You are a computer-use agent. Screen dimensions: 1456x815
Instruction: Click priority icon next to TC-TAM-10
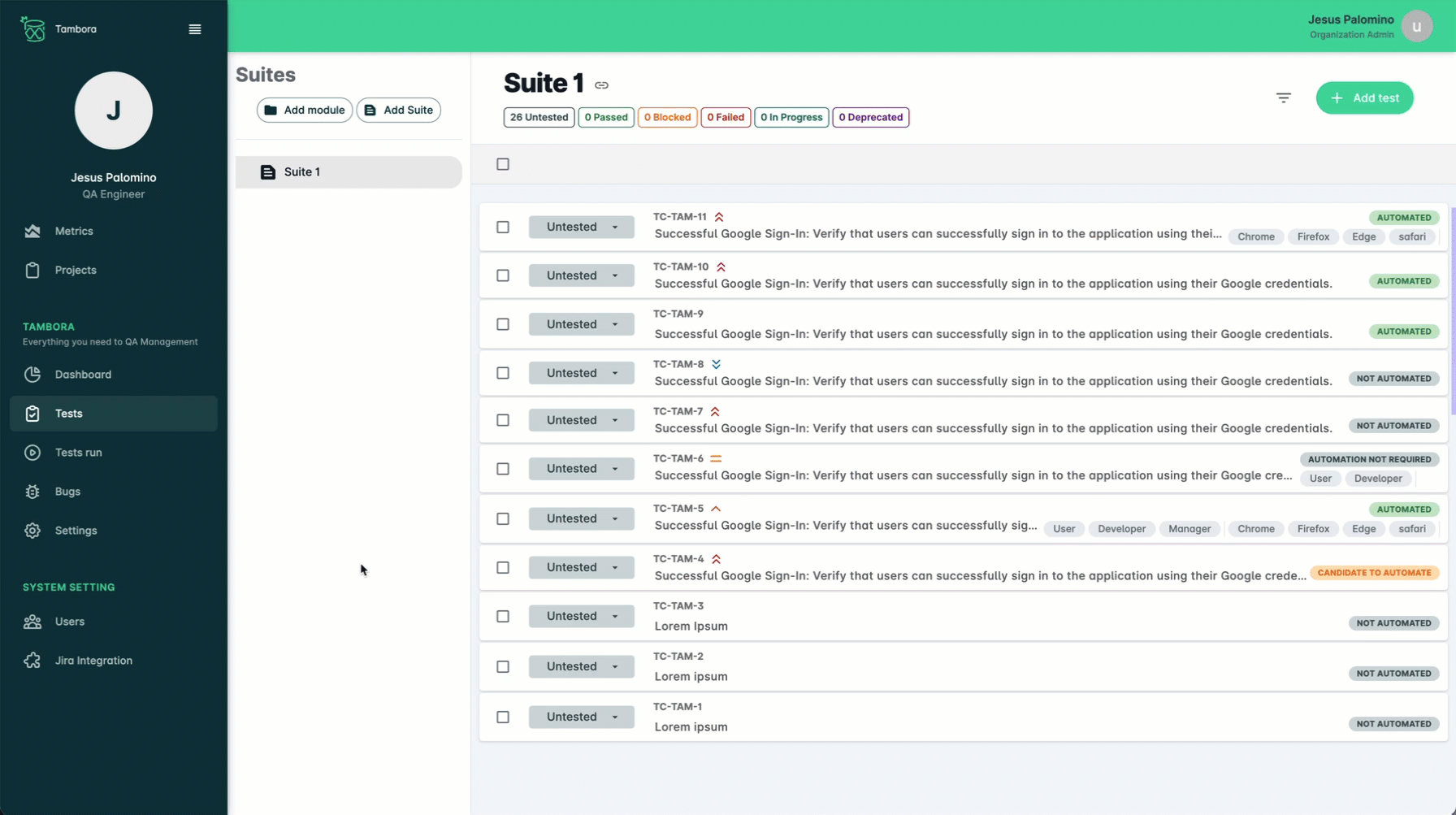pos(721,267)
